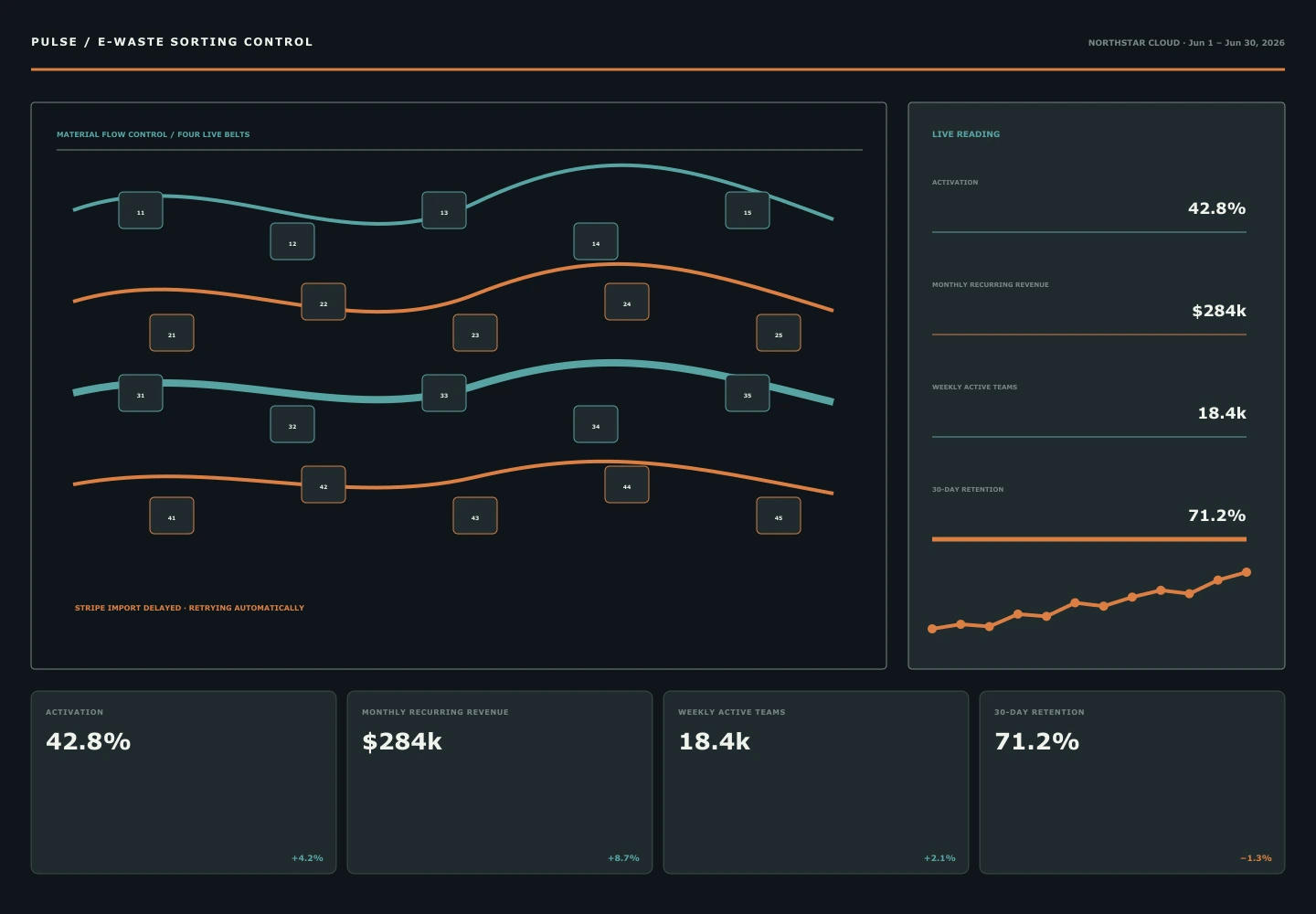Open belt node 23
This screenshot has width=1316, height=914.
[475, 333]
